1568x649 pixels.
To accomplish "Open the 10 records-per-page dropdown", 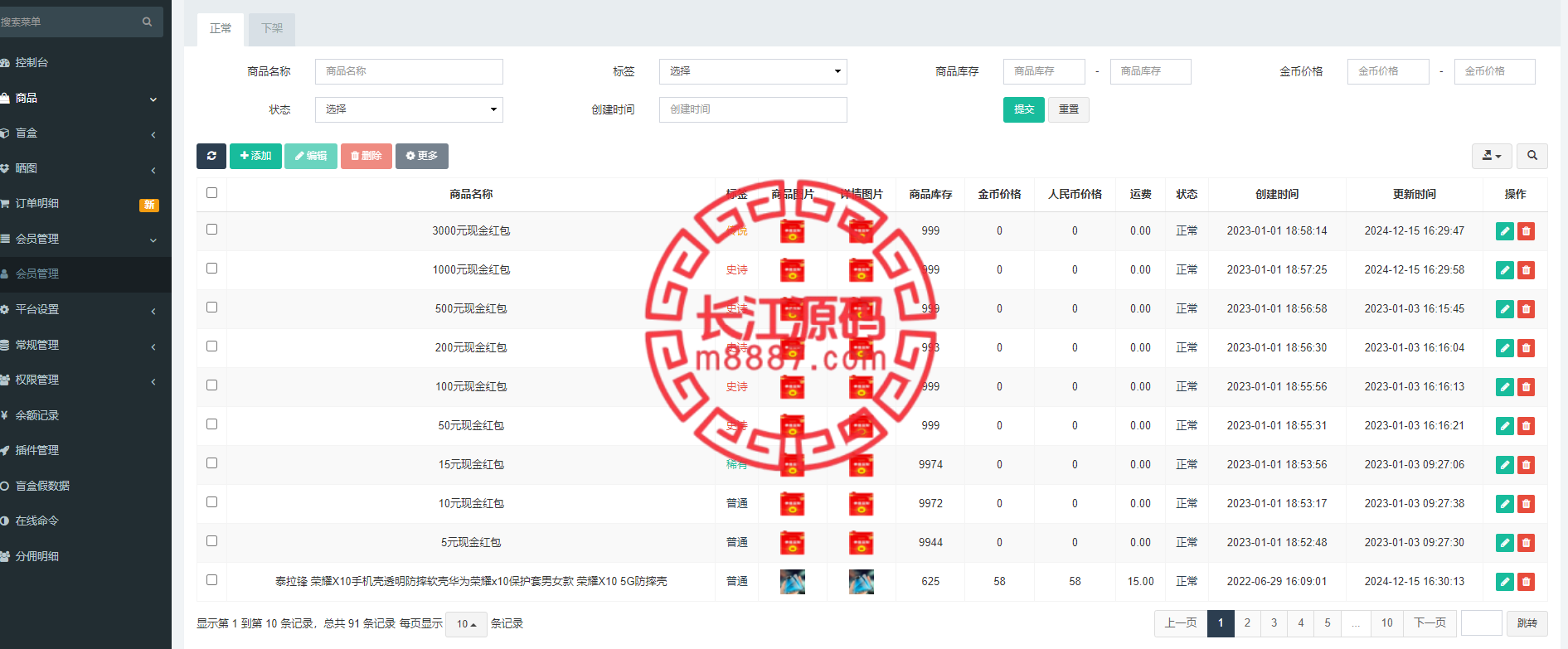I will click(467, 624).
